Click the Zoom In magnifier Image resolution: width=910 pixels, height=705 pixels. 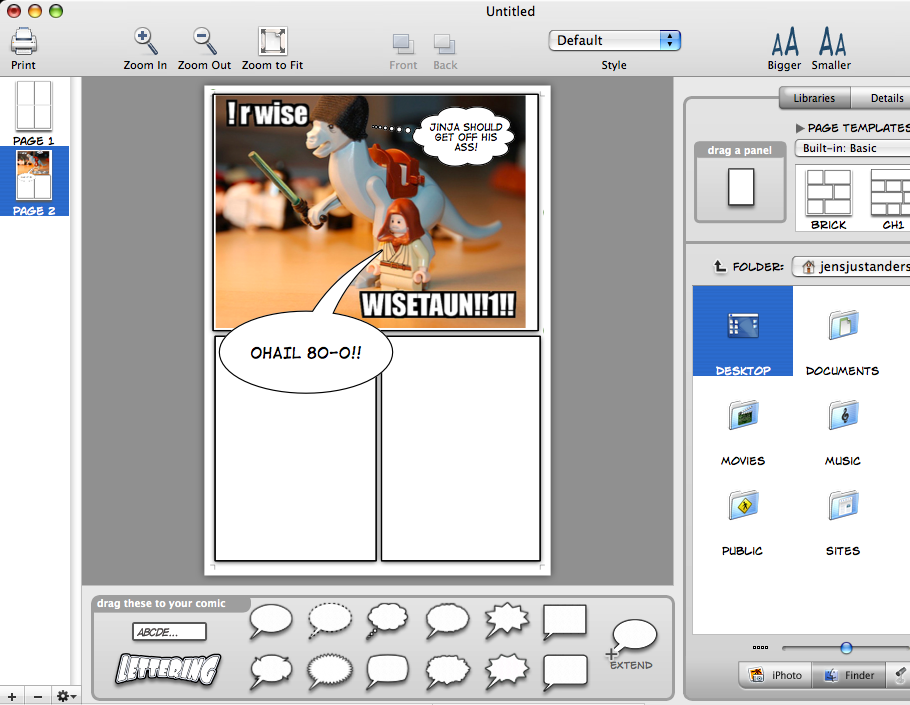click(145, 41)
